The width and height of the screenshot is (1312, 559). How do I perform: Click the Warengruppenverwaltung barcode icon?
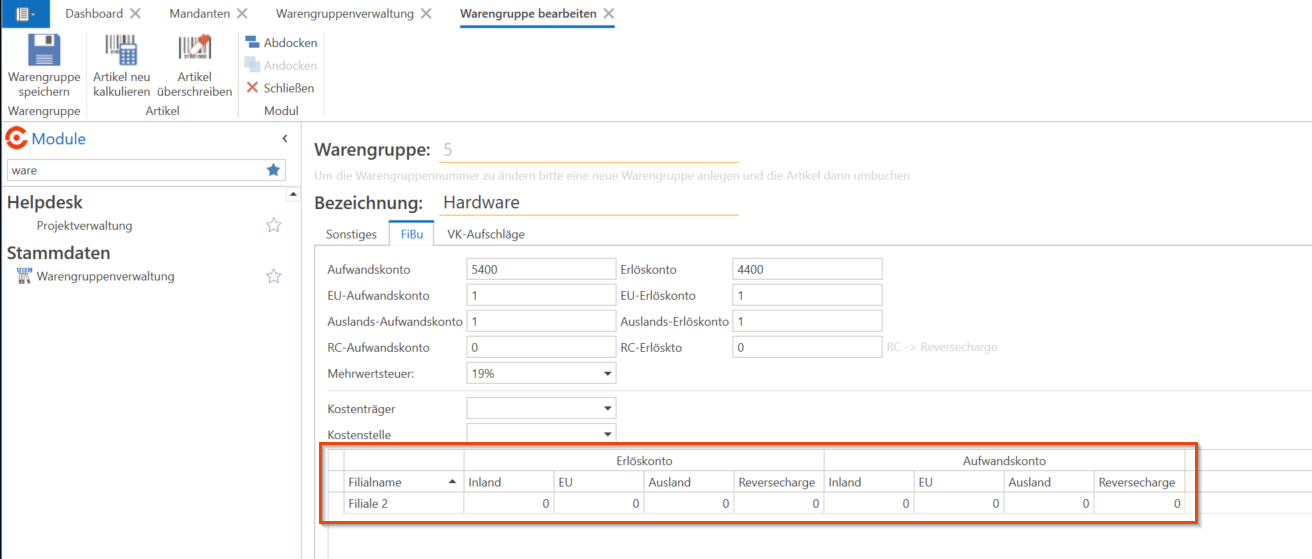click(x=25, y=276)
